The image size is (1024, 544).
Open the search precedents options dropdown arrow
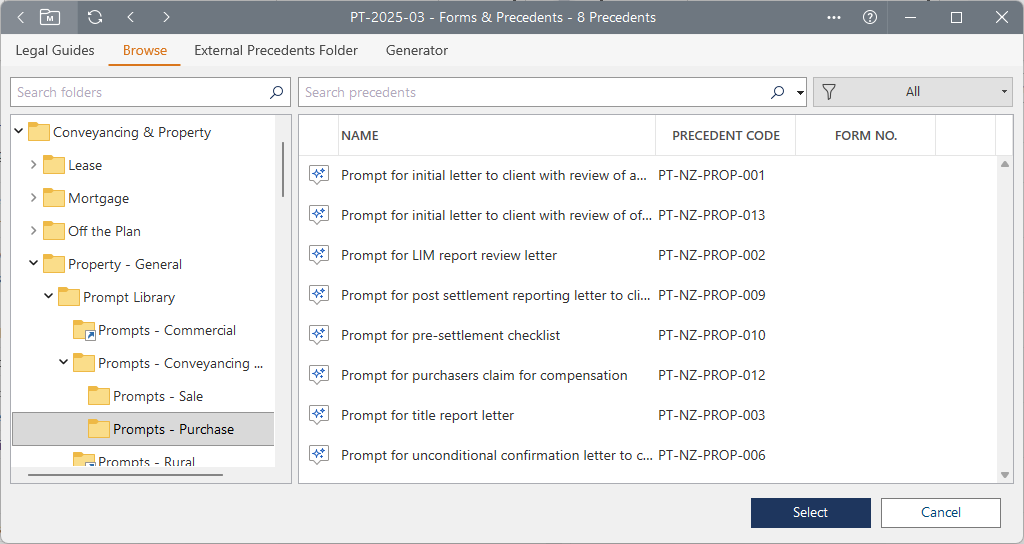coord(801,93)
